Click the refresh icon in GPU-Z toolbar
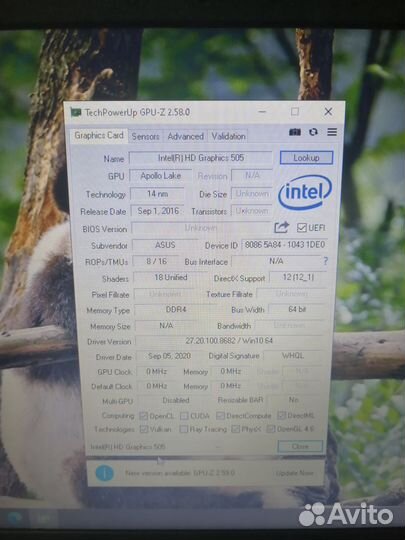 click(313, 132)
